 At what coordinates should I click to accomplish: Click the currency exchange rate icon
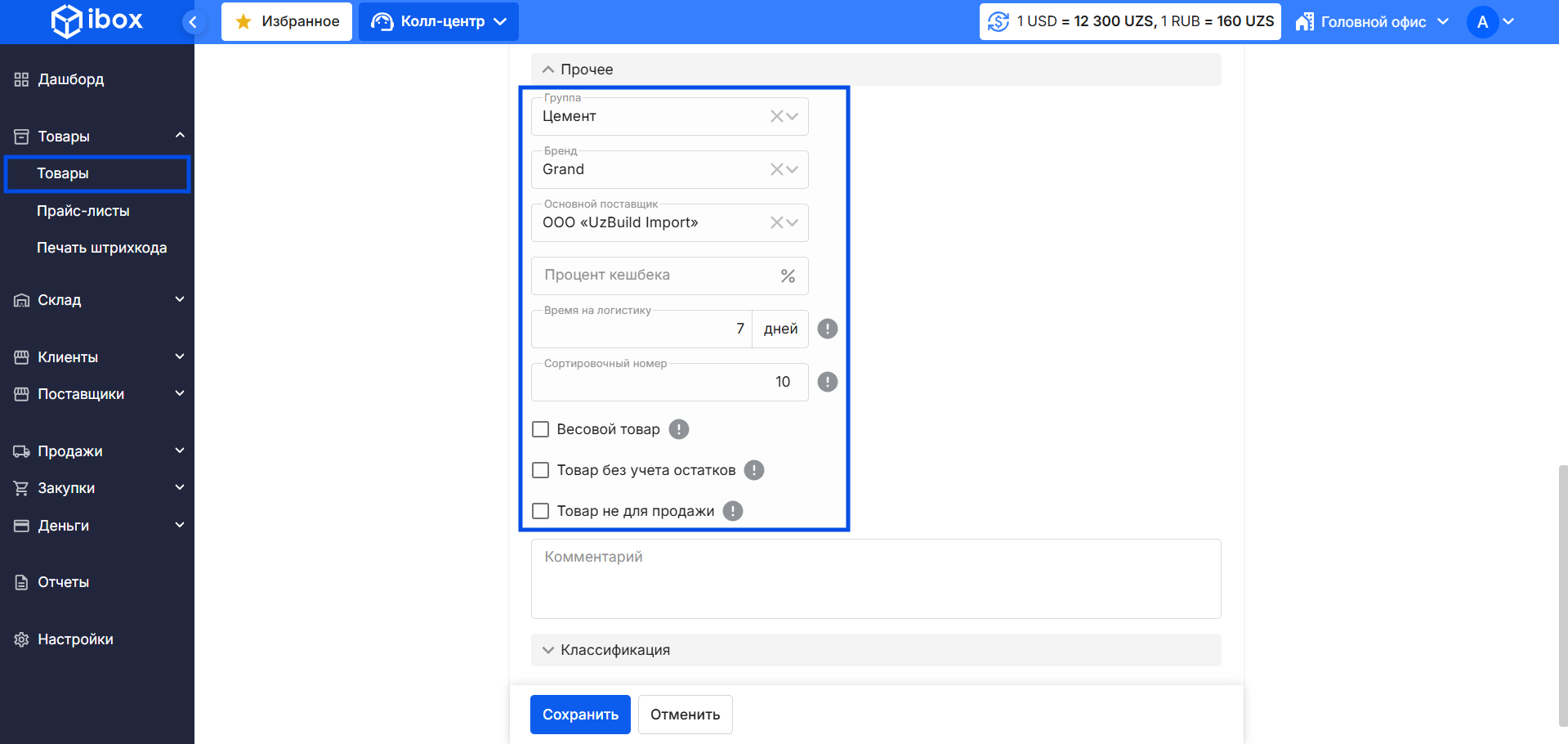tap(998, 21)
